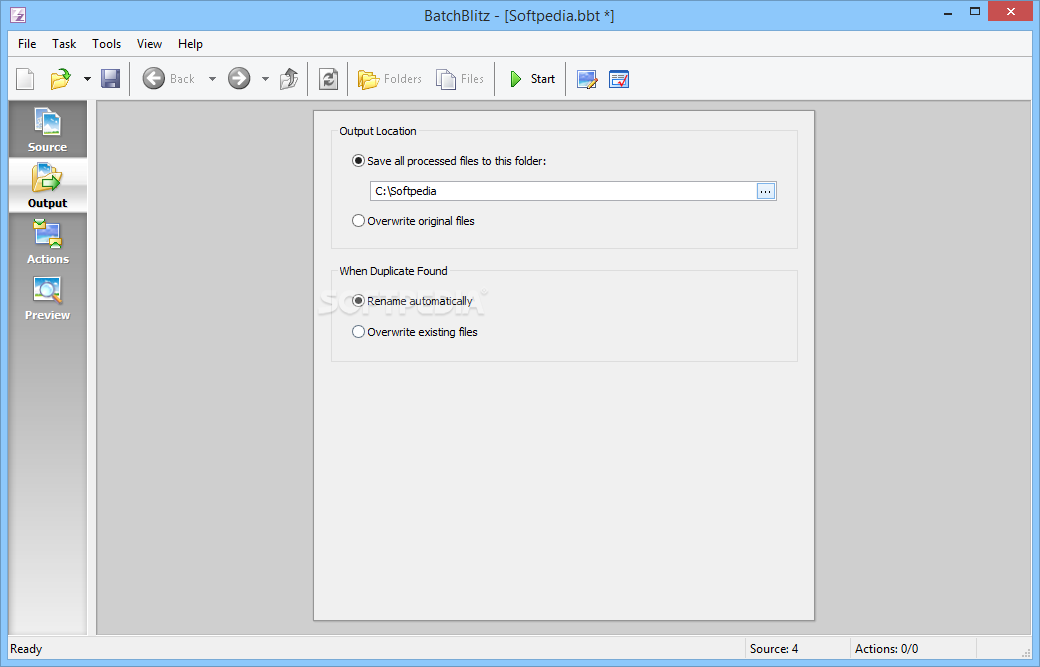The image size is (1040, 667).
Task: Choose Rename automatically for duplicates
Action: [412, 301]
